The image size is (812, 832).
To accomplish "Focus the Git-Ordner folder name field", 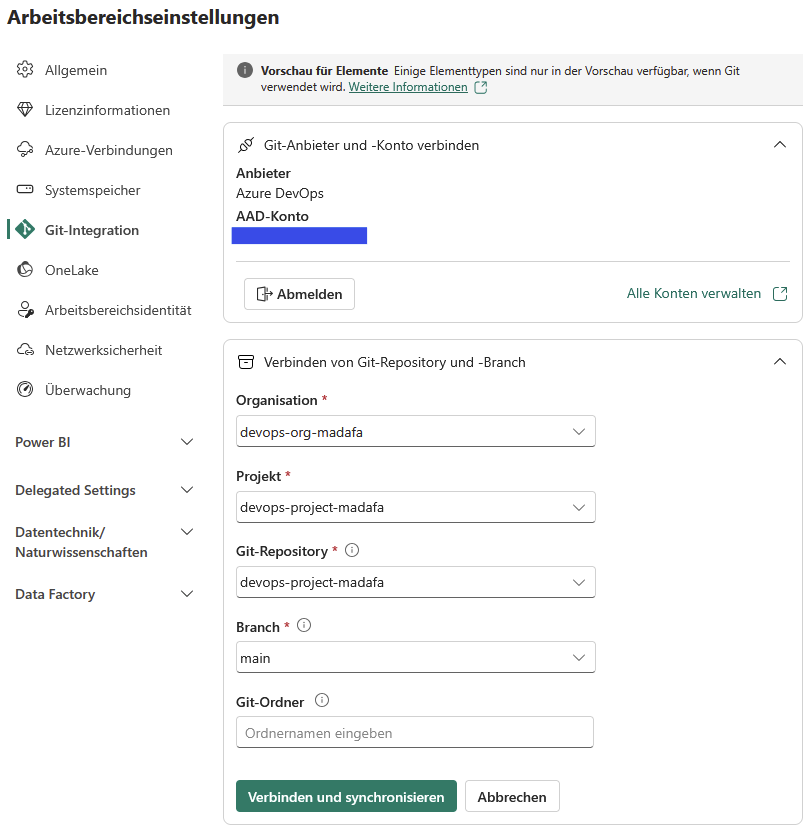I will pos(414,732).
